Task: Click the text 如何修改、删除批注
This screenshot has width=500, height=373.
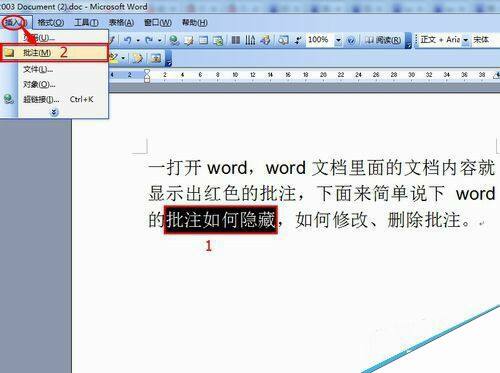Action: pos(378,220)
